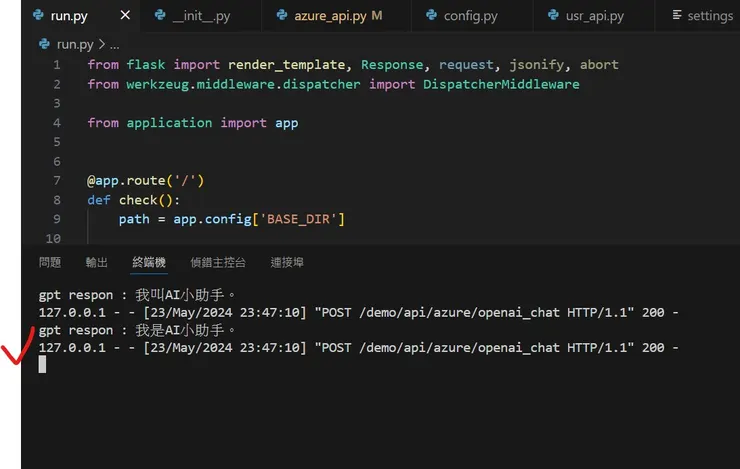The width and height of the screenshot is (740, 469).
Task: Click the breadcrumb Python file icon
Action: pyautogui.click(x=44, y=44)
